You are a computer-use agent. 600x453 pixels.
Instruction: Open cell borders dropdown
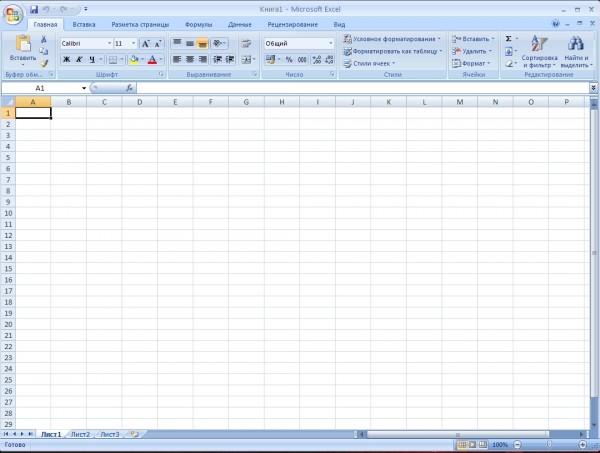(x=122, y=59)
